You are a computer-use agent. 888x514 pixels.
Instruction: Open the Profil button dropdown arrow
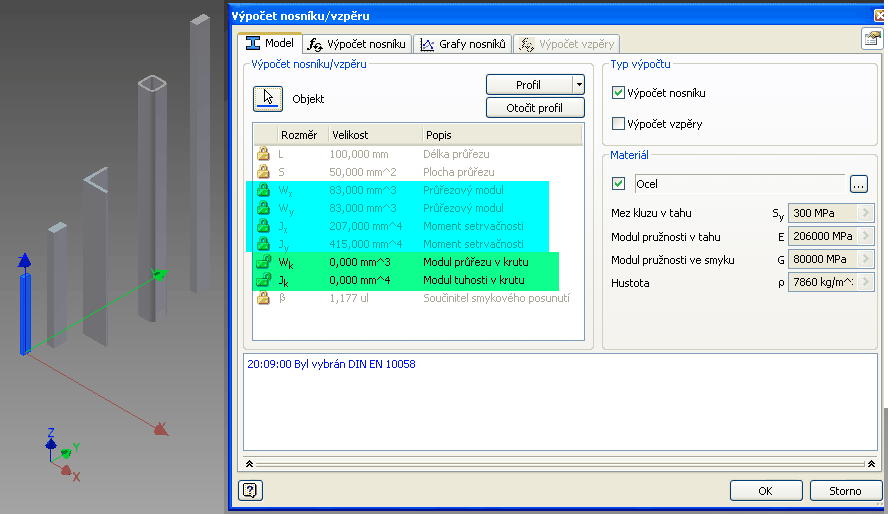[x=578, y=85]
